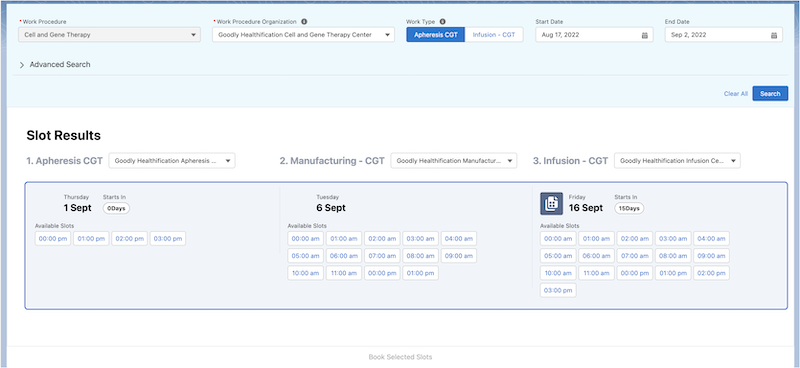Select 02:00 pm slot on 16 Sept
The height and width of the screenshot is (368, 800).
pos(711,273)
